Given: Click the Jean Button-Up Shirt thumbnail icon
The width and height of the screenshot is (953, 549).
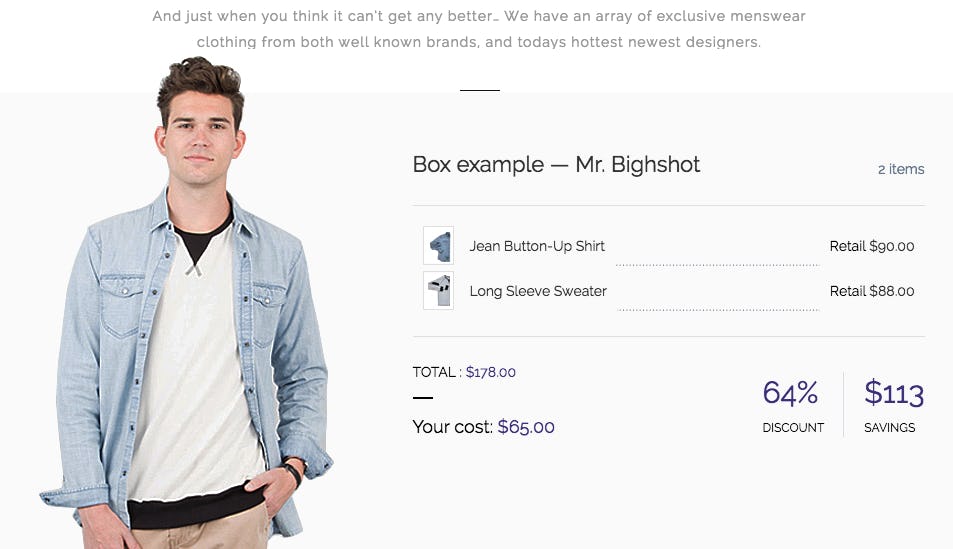Looking at the screenshot, I should (x=438, y=245).
